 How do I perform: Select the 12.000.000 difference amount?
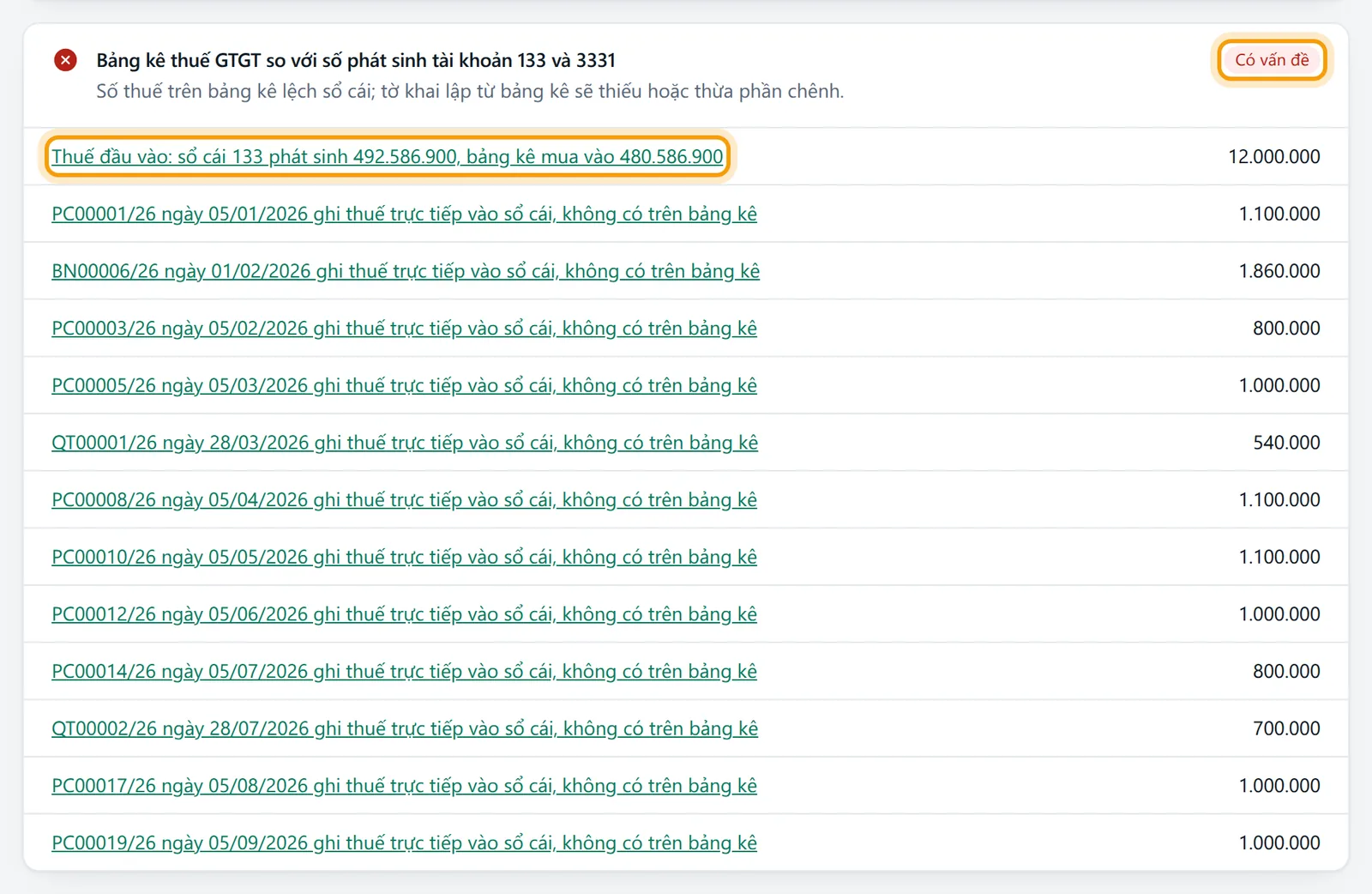1273,156
